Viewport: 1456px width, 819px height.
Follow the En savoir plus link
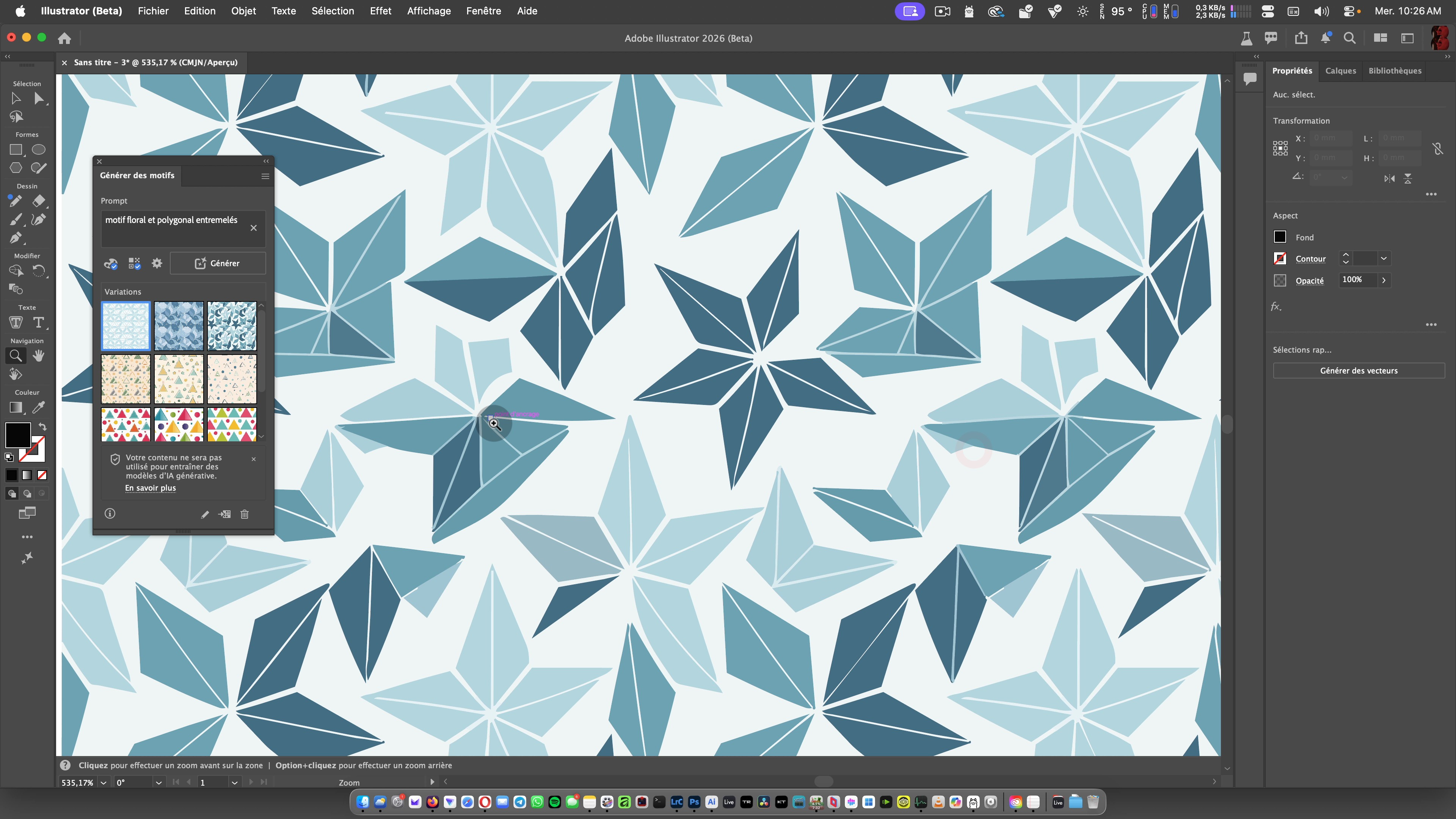coord(151,488)
